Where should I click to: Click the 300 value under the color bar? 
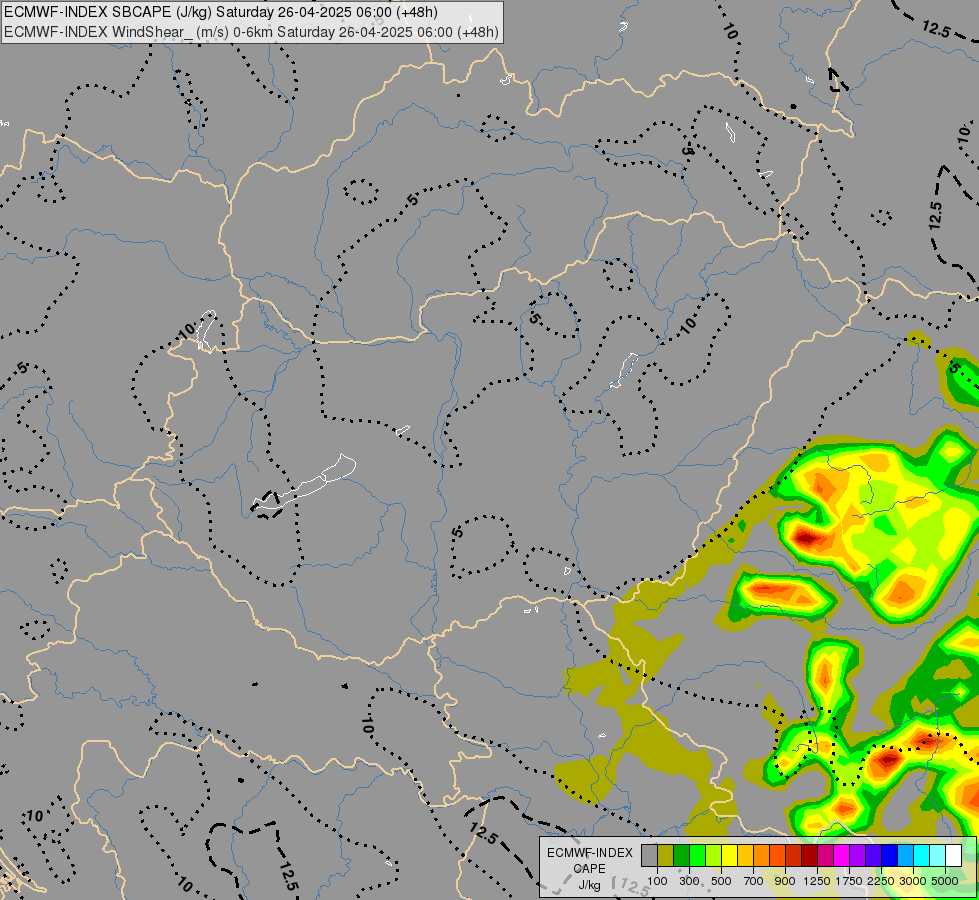pyautogui.click(x=689, y=881)
